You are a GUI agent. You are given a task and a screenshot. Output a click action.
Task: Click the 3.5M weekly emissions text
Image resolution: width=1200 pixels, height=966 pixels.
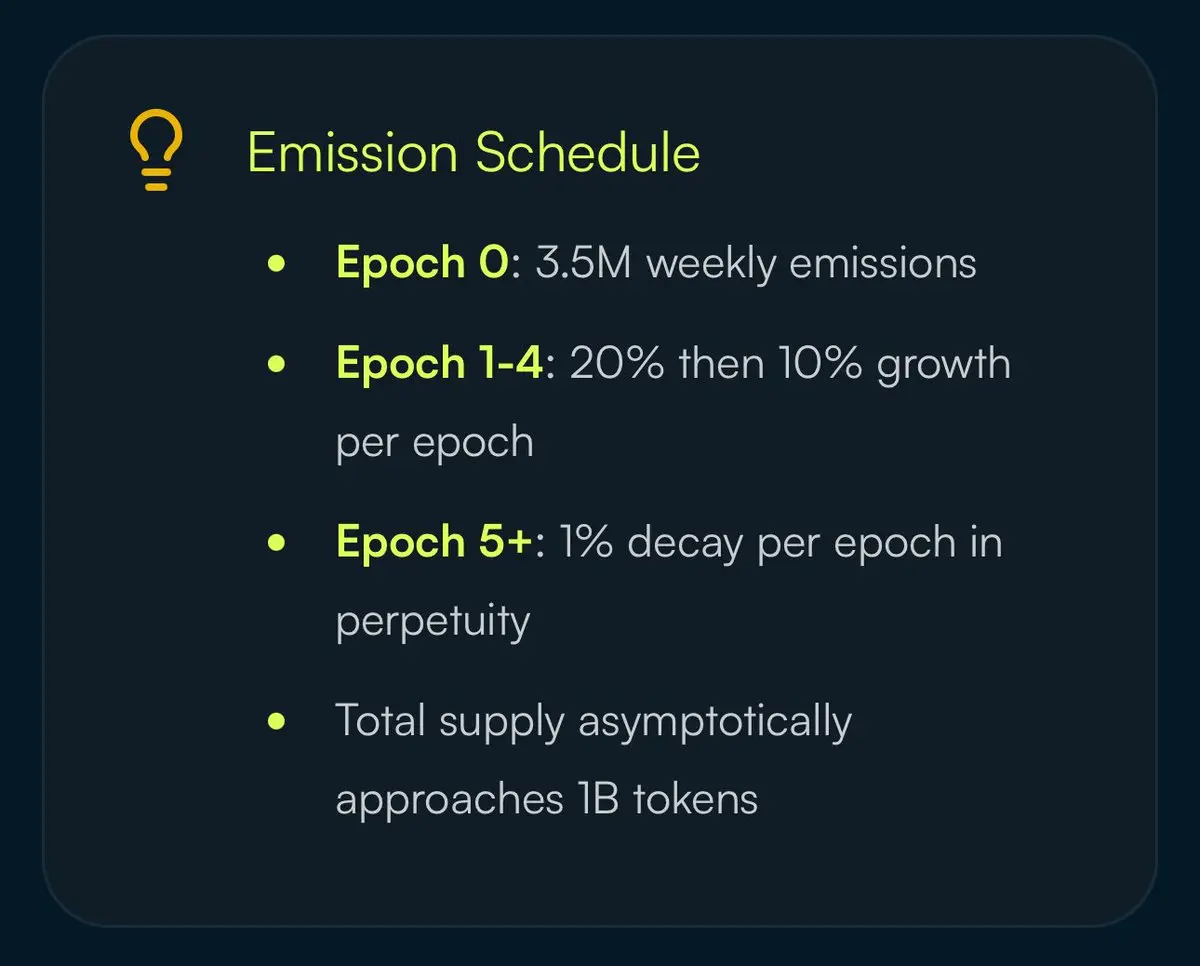(x=756, y=264)
